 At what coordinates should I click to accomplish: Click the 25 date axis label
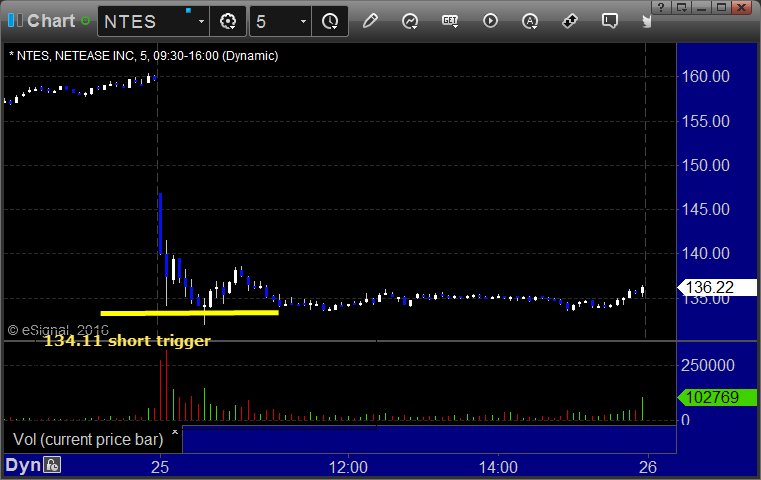click(x=160, y=467)
